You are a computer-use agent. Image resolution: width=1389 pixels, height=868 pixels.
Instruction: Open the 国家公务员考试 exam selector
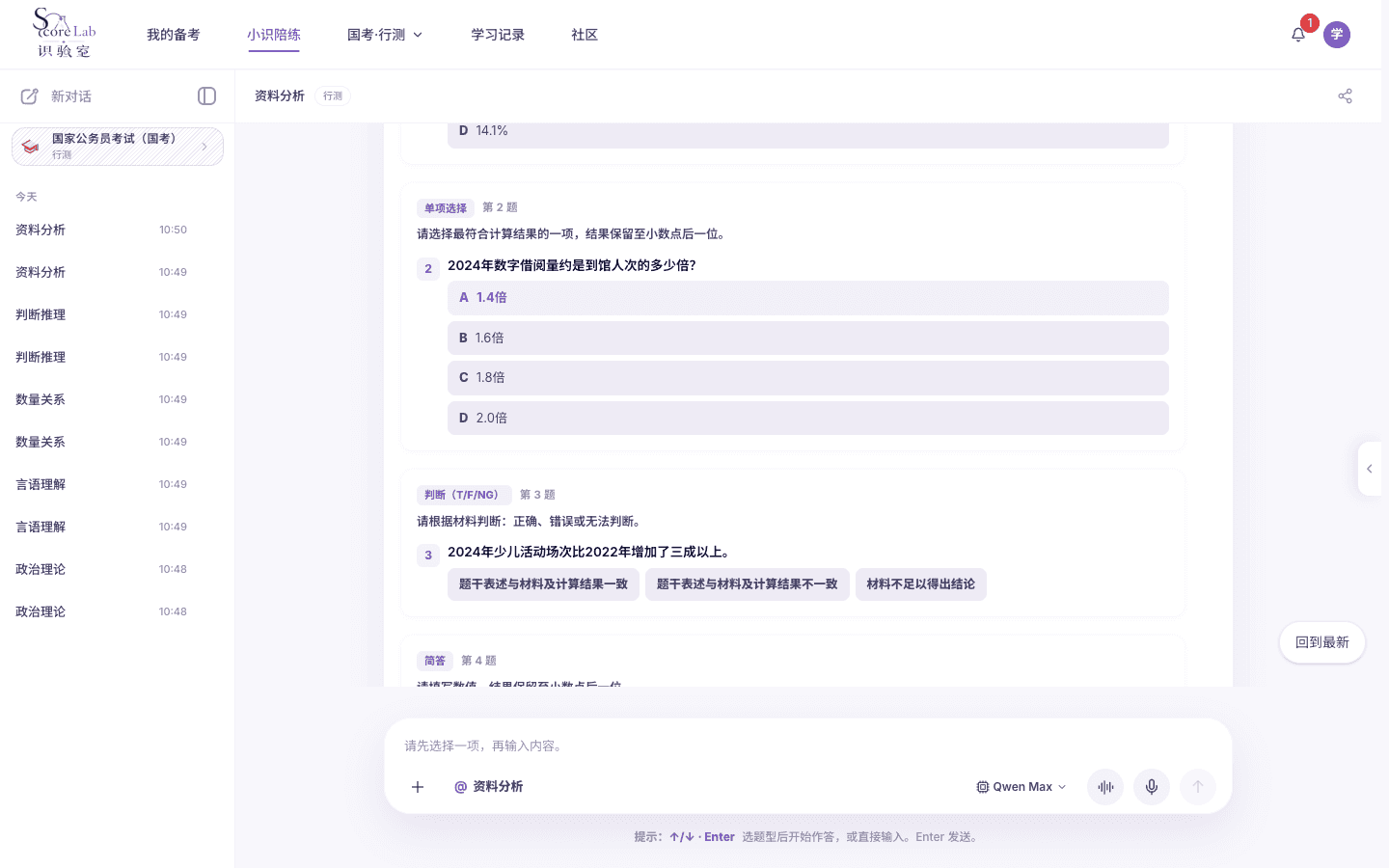point(118,147)
